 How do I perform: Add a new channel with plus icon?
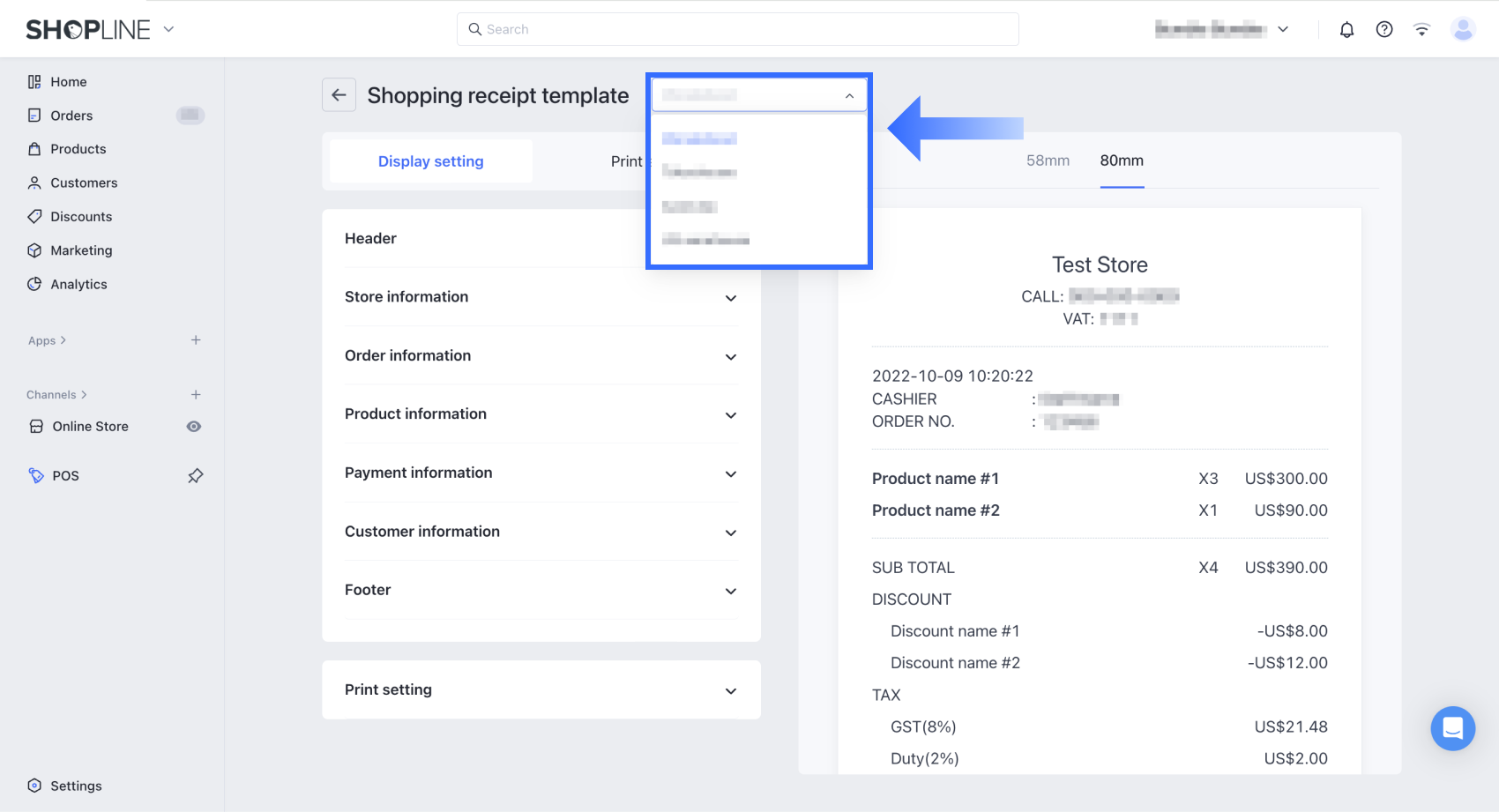tap(196, 395)
